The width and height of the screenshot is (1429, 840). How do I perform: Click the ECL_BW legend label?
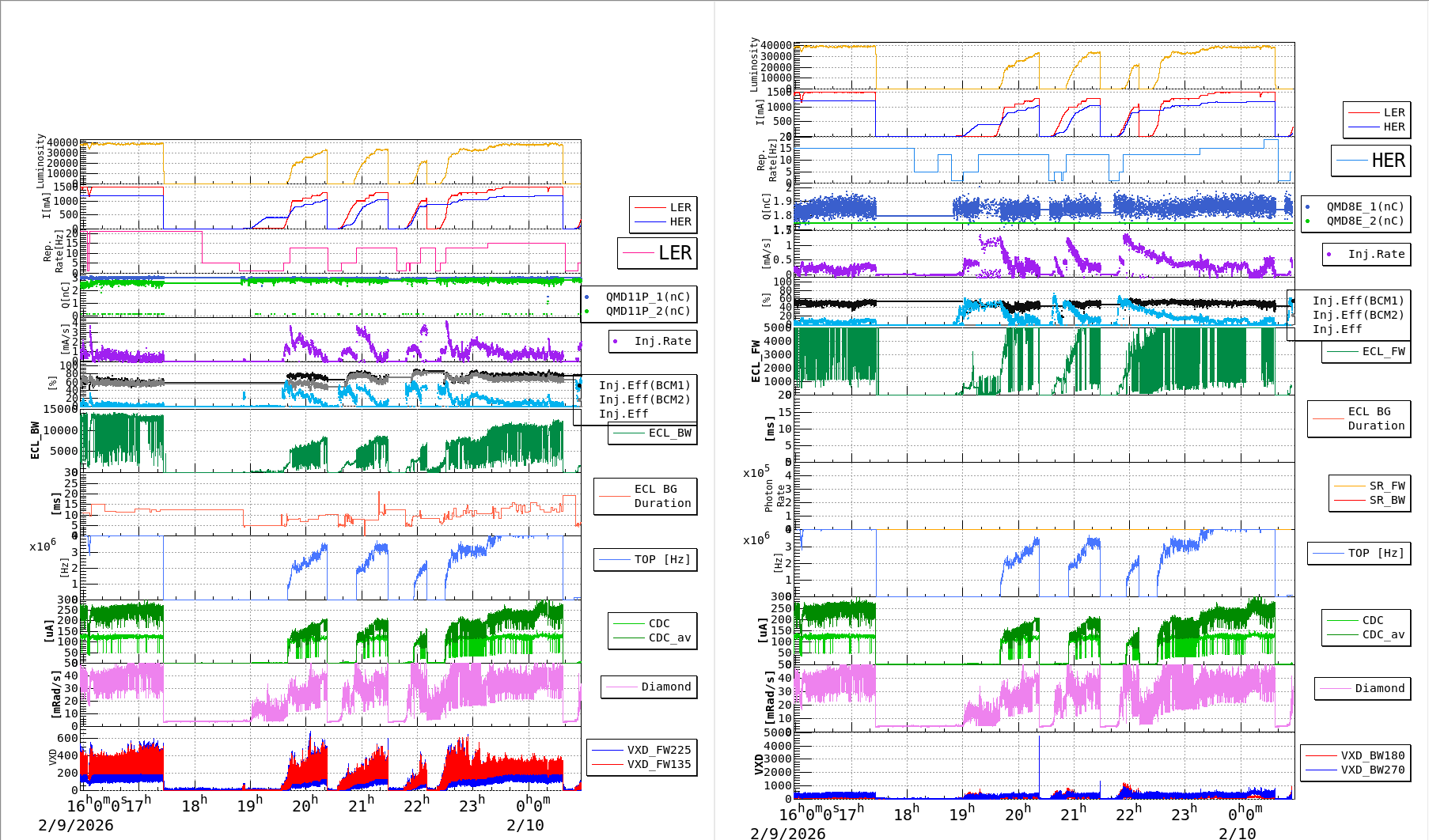coord(669,433)
